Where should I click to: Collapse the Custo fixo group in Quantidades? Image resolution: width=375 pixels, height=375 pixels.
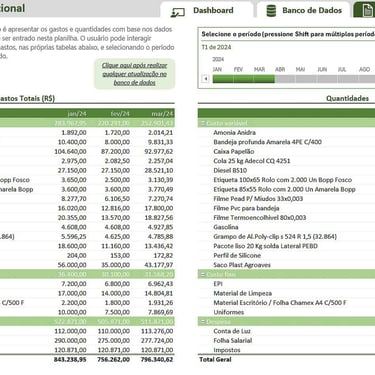(202, 275)
